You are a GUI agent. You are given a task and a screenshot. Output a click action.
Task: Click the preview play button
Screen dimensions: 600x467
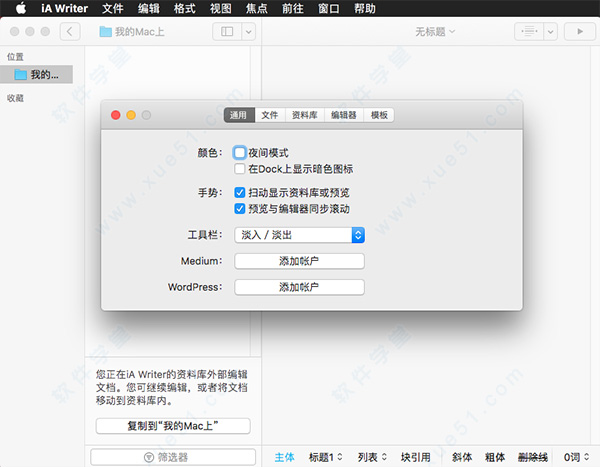coord(580,31)
